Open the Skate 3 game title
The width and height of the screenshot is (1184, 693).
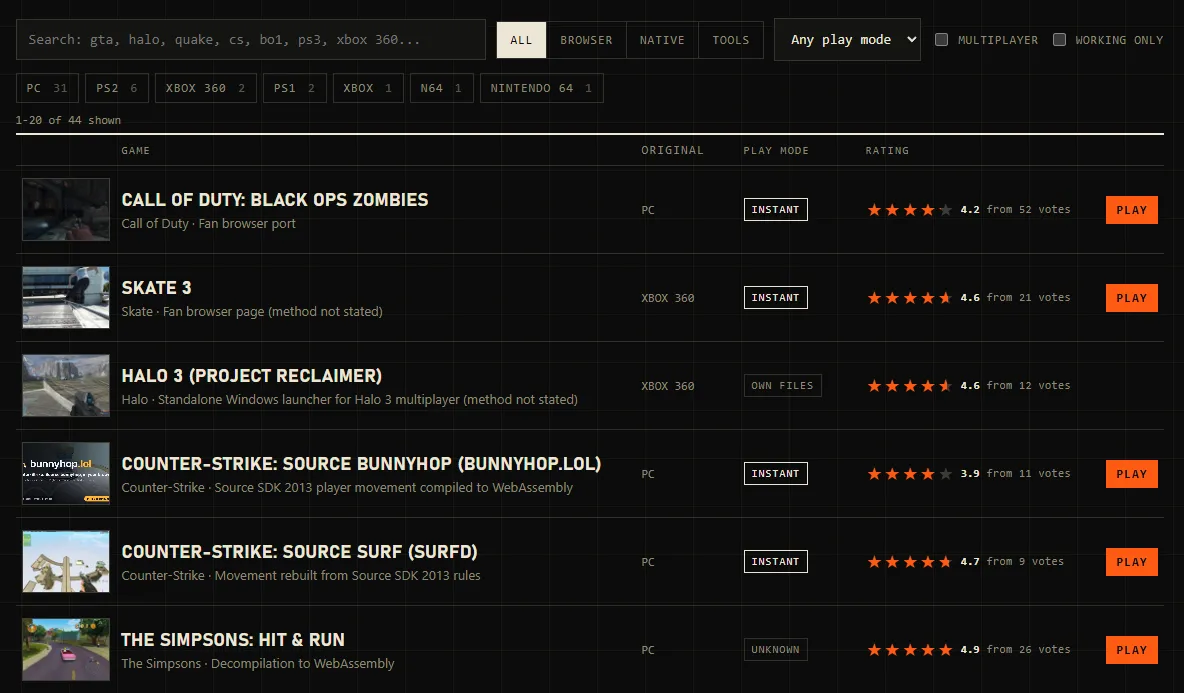(156, 288)
